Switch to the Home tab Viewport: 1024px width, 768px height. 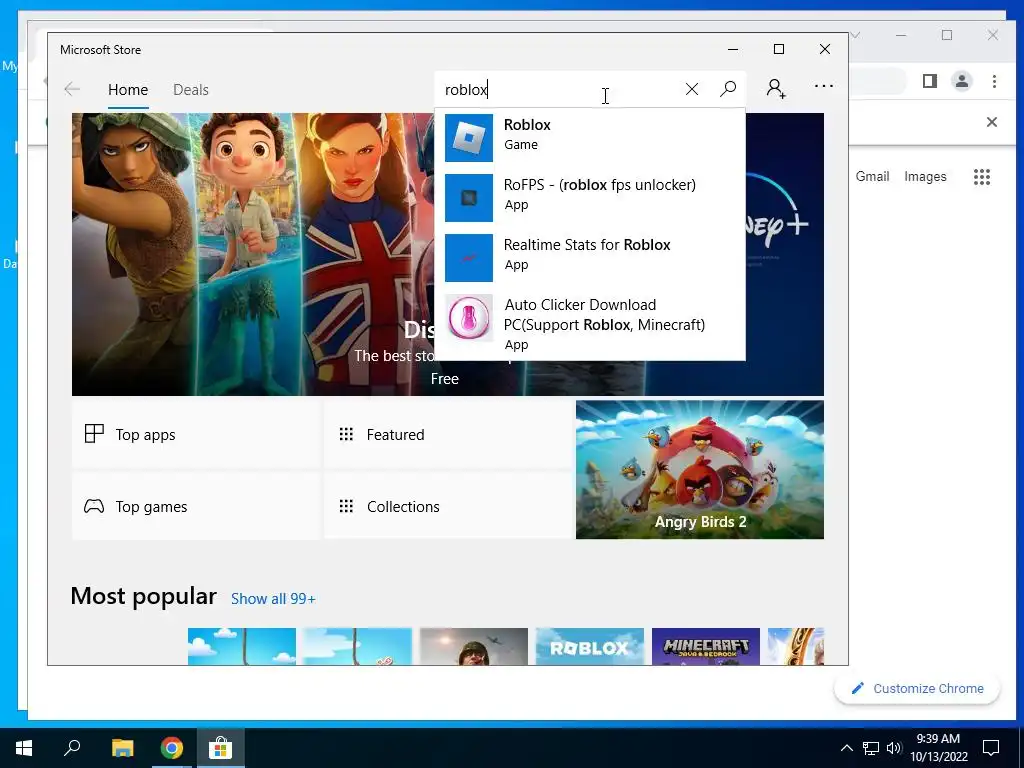point(128,89)
